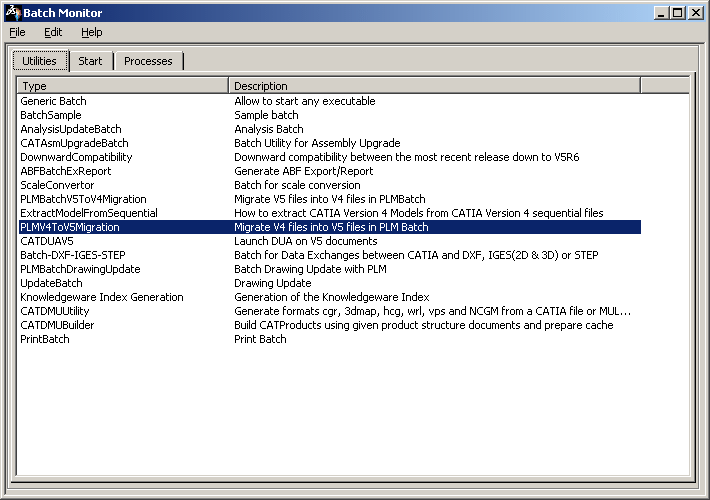Select CATAsmUpgradeBatch utility

pos(74,143)
